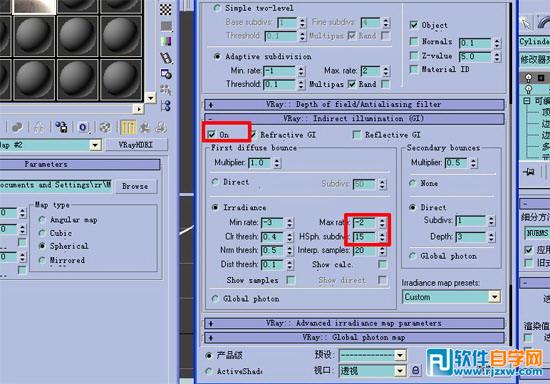Image resolution: width=550 pixels, height=384 pixels.
Task: Click the irradiance Min rate stepper arrows
Action: pyautogui.click(x=289, y=222)
